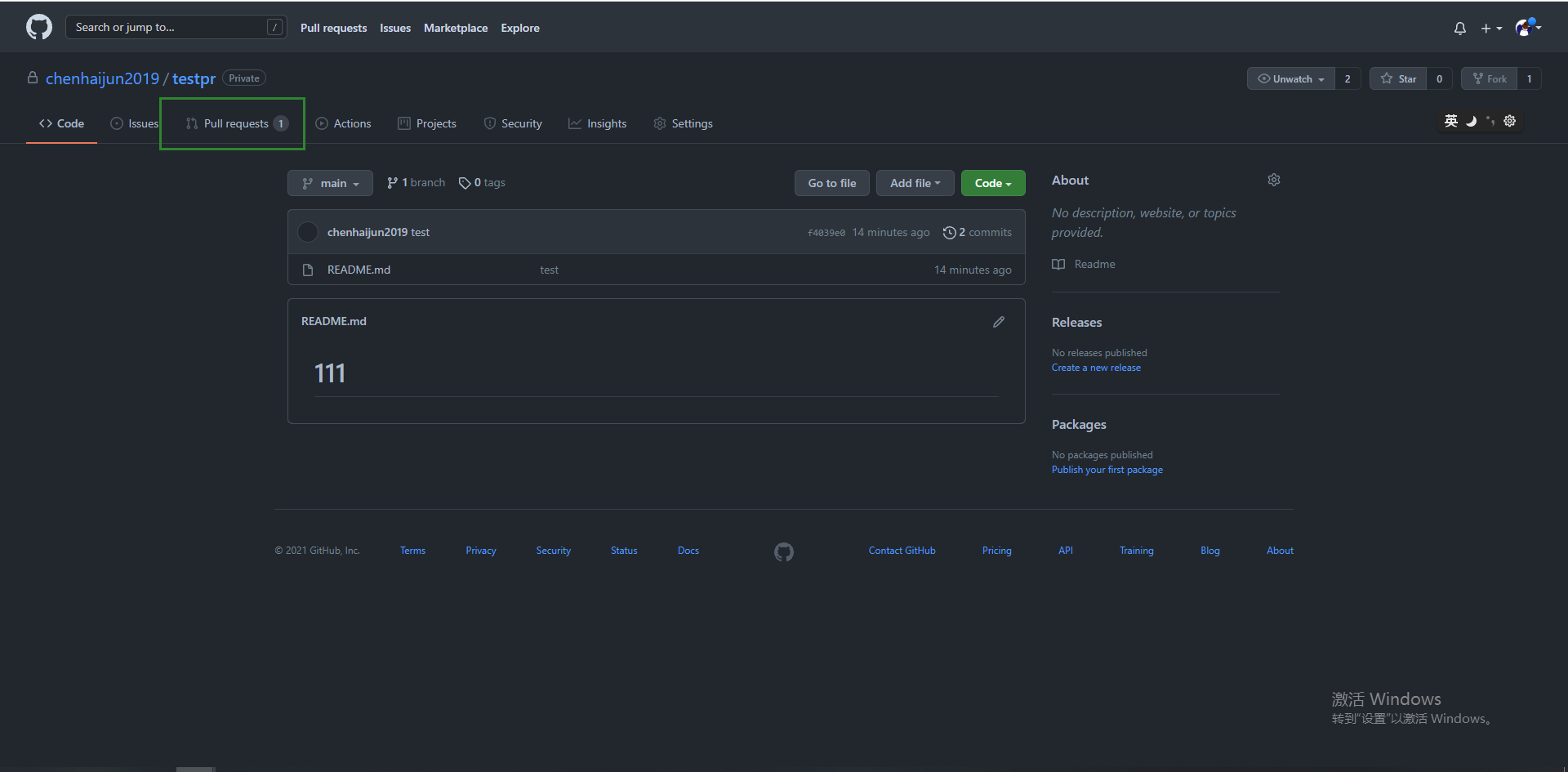
Task: Click the forks count 1
Action: [x=1530, y=78]
